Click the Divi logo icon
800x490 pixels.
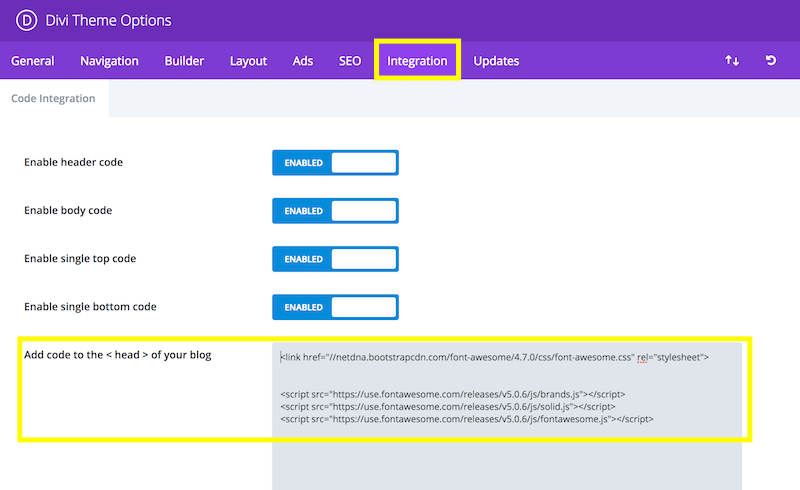click(22, 20)
